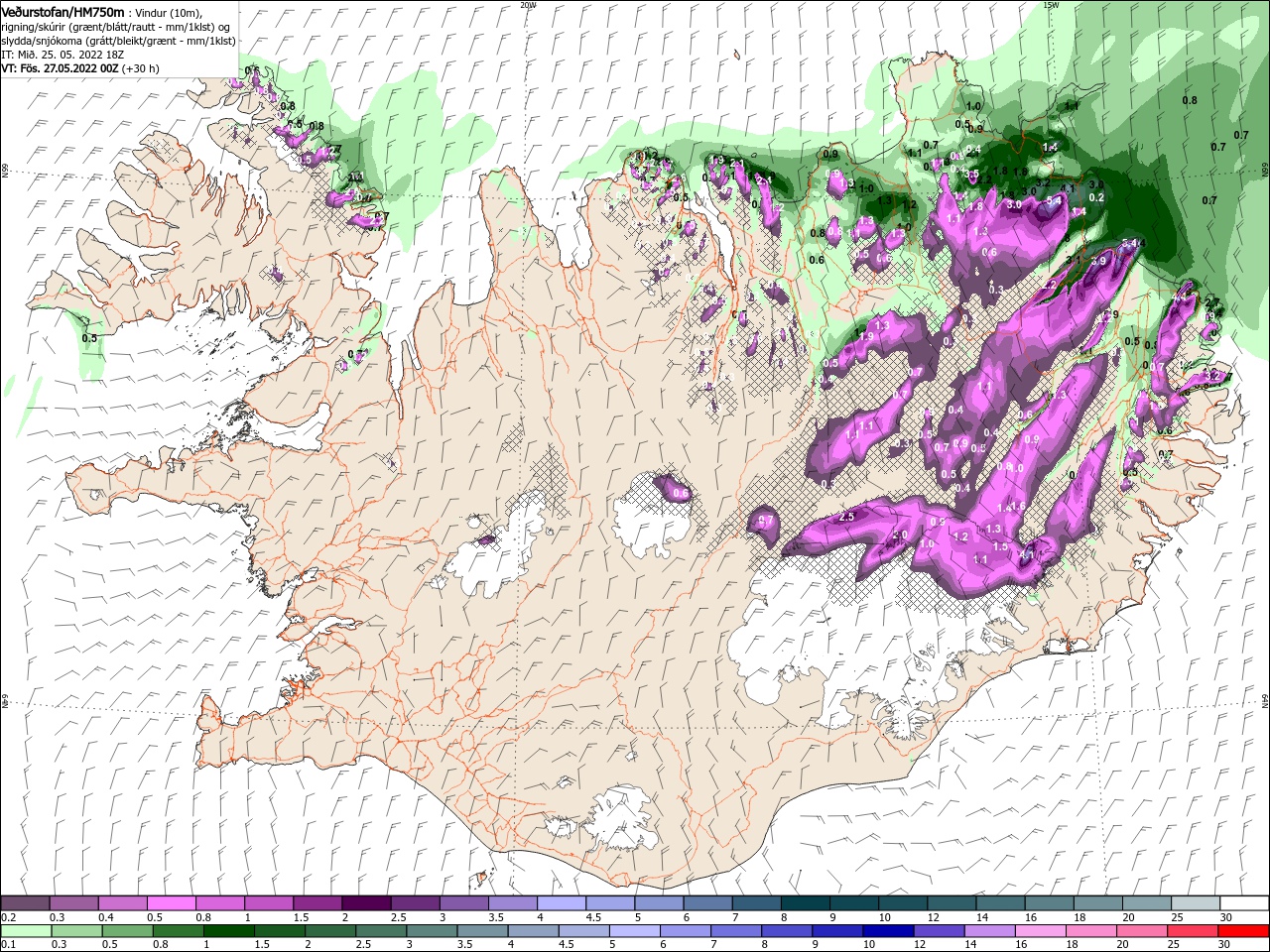
Task: Click the snow legend swatch for 0.2–0.3 mm
Action: click(x=25, y=902)
